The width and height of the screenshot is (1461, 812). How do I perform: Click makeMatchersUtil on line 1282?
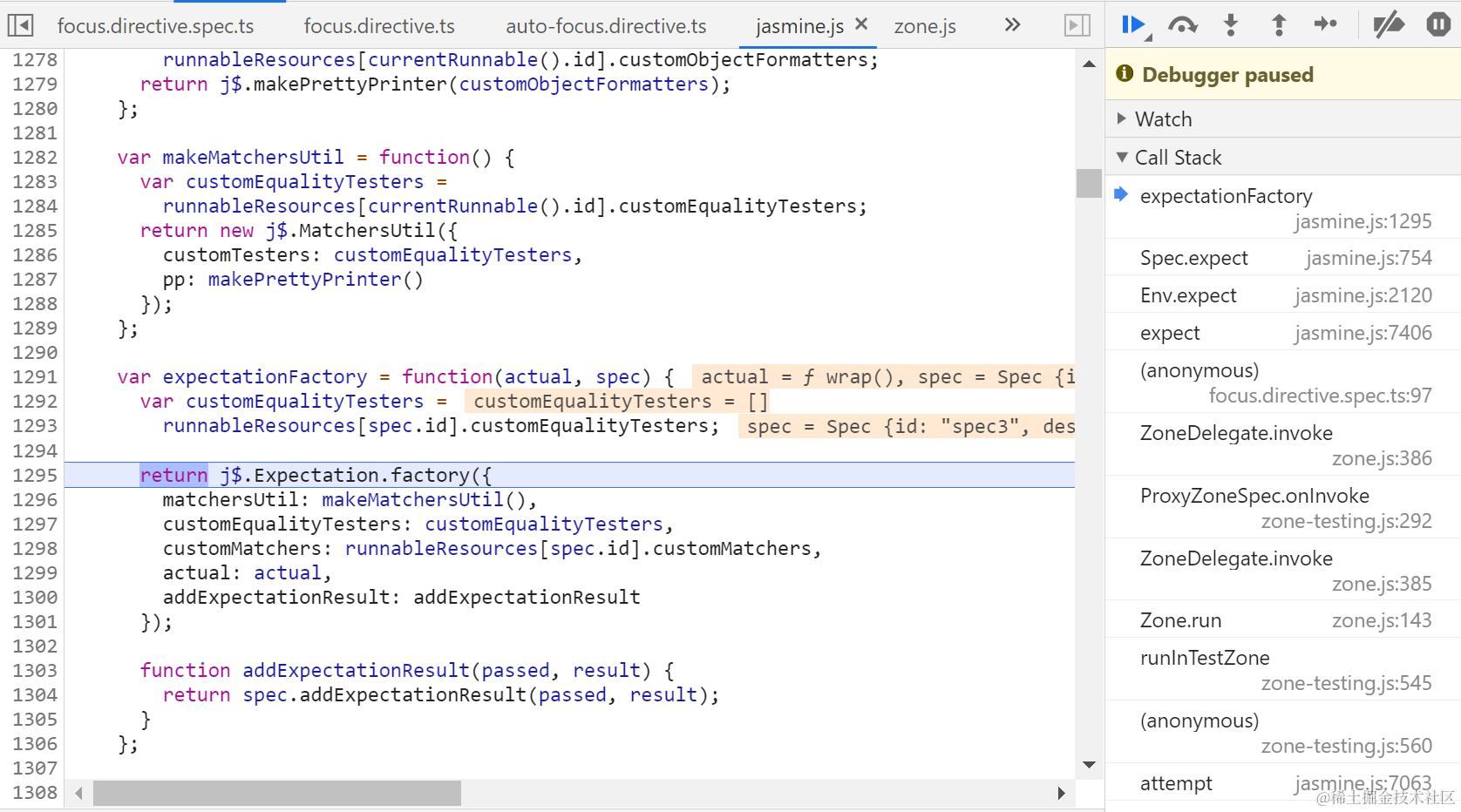coord(254,157)
